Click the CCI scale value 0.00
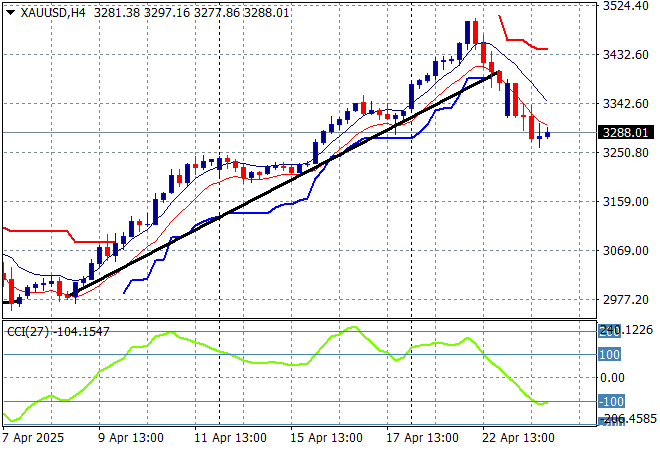The image size is (660, 450). 612,378
